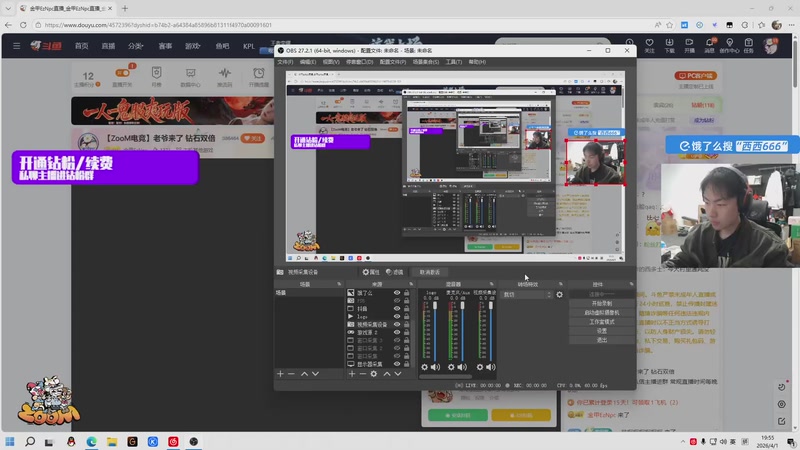Open 关注 follow heart icon in Douyu header
Viewport: 800px width, 450px height.
tap(649, 45)
